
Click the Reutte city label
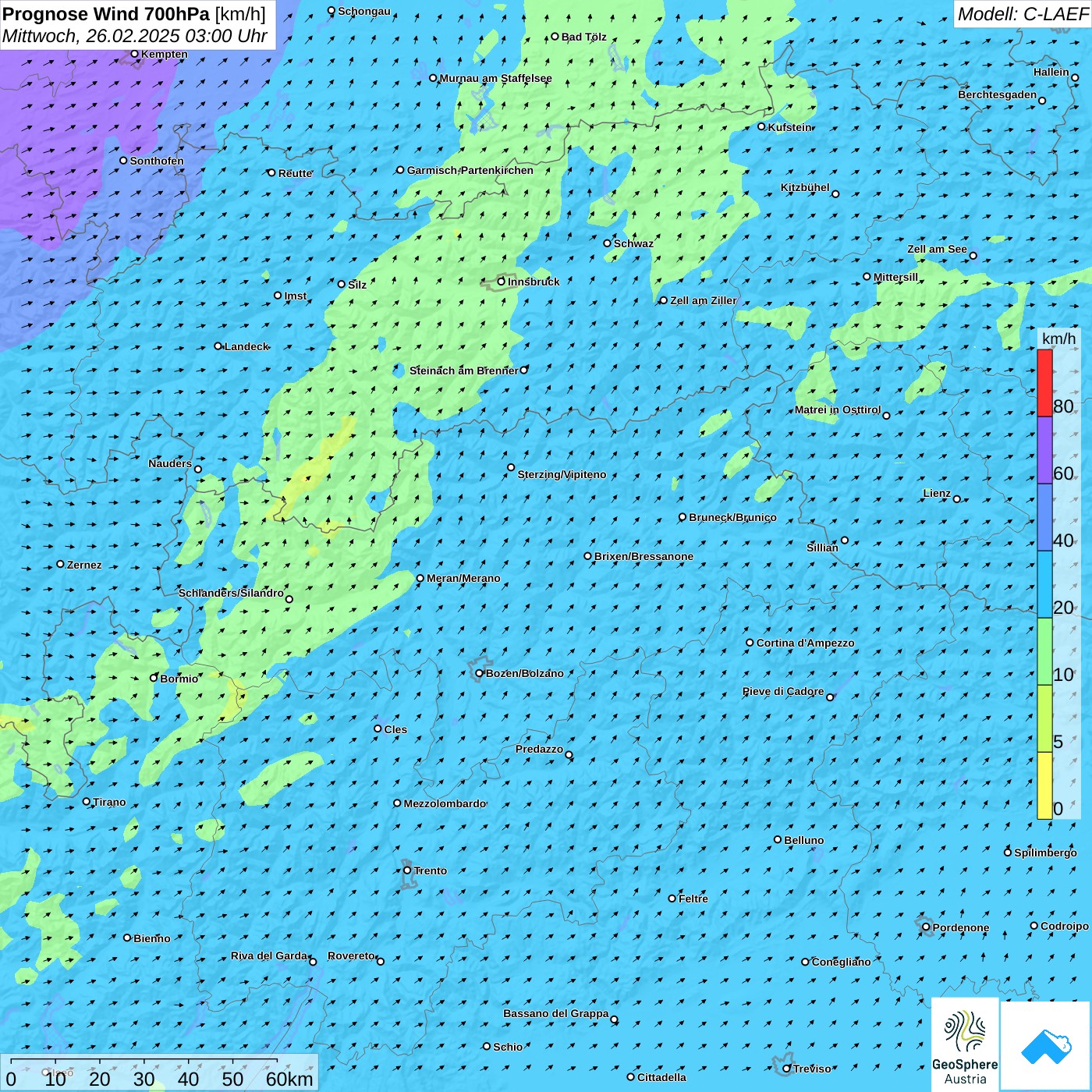pos(296,173)
